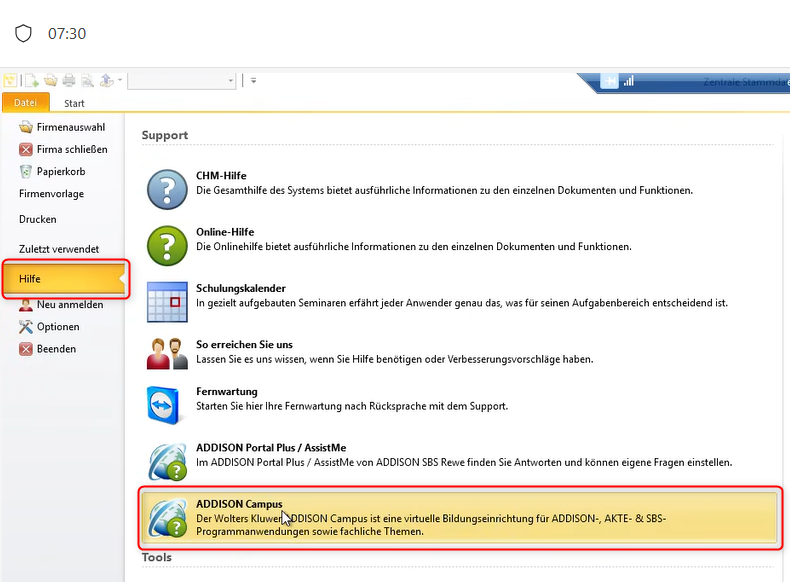Start Fernwartung via its title
Screen dimensions: 790x582
[227, 392]
